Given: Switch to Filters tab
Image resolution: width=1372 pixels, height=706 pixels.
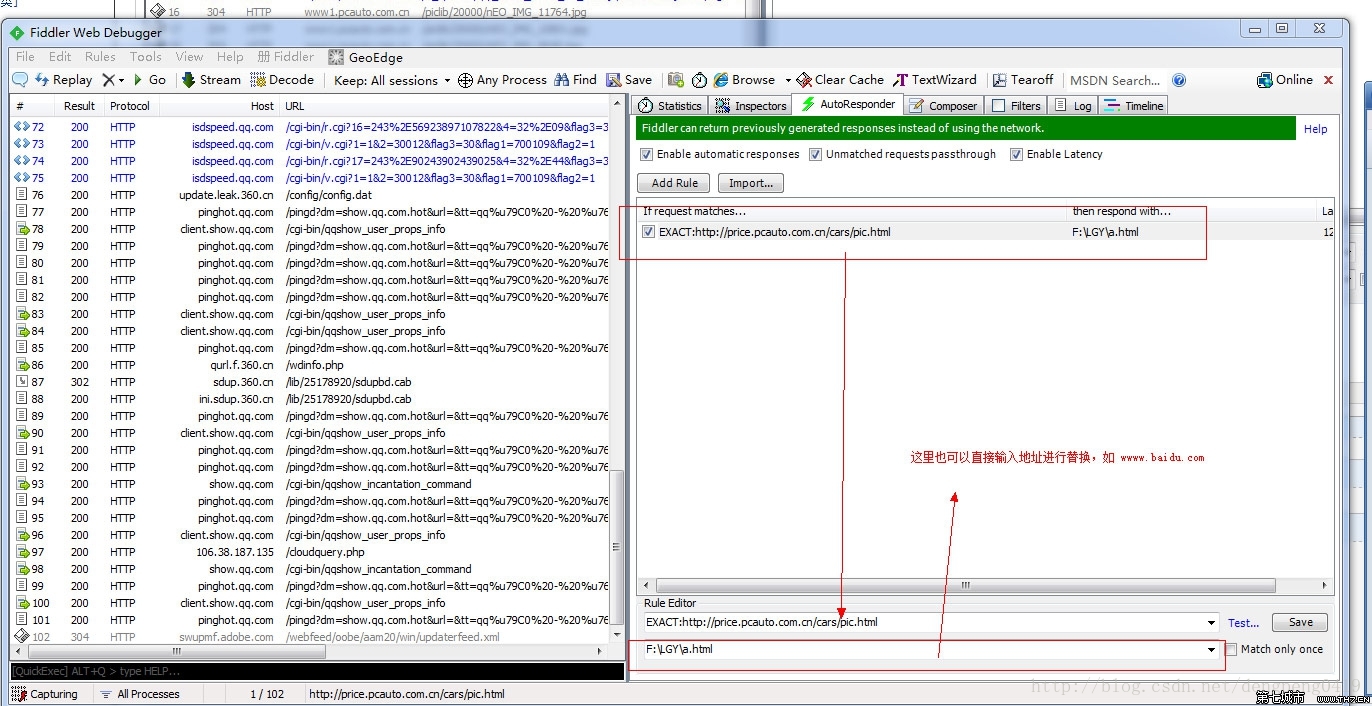Looking at the screenshot, I should click(1016, 105).
